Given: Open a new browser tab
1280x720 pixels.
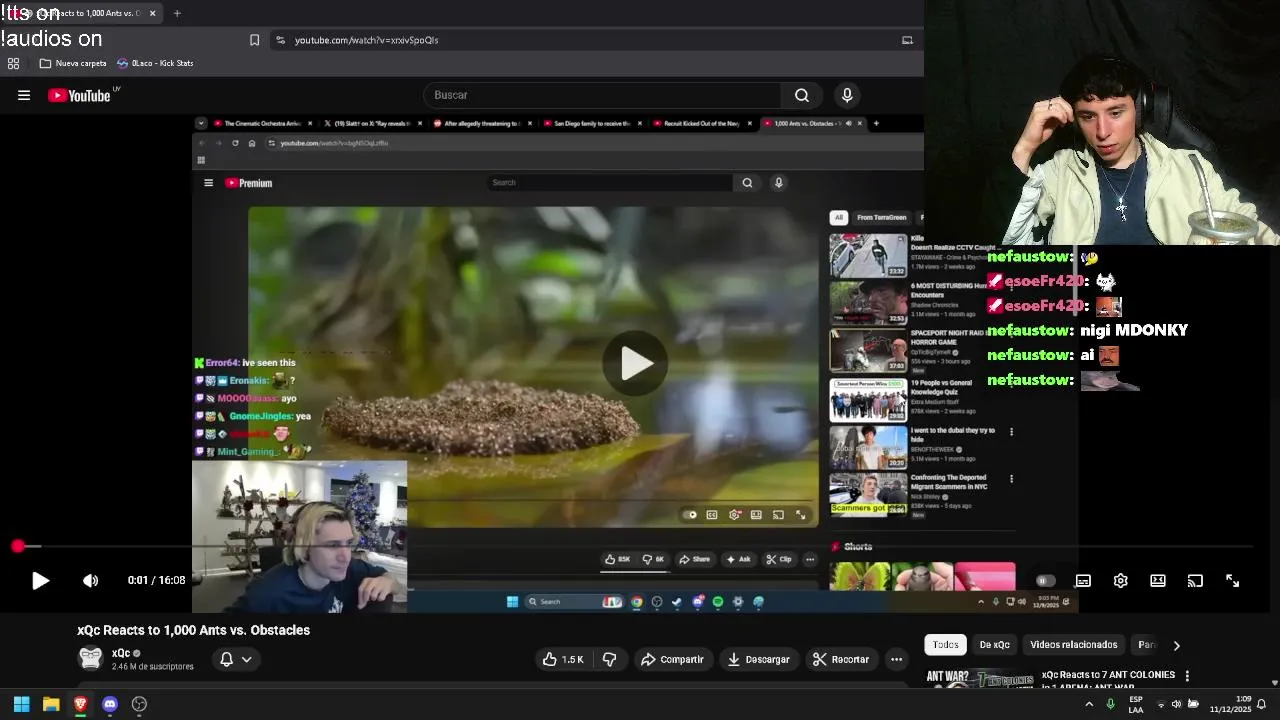Looking at the screenshot, I should tap(177, 13).
